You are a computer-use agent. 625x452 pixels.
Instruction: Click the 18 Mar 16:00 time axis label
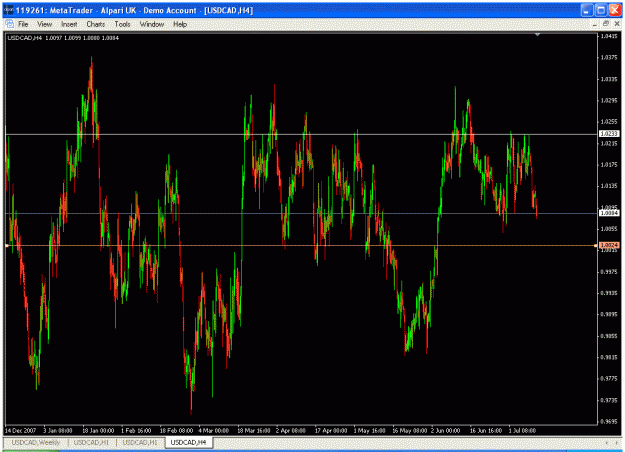[254, 431]
